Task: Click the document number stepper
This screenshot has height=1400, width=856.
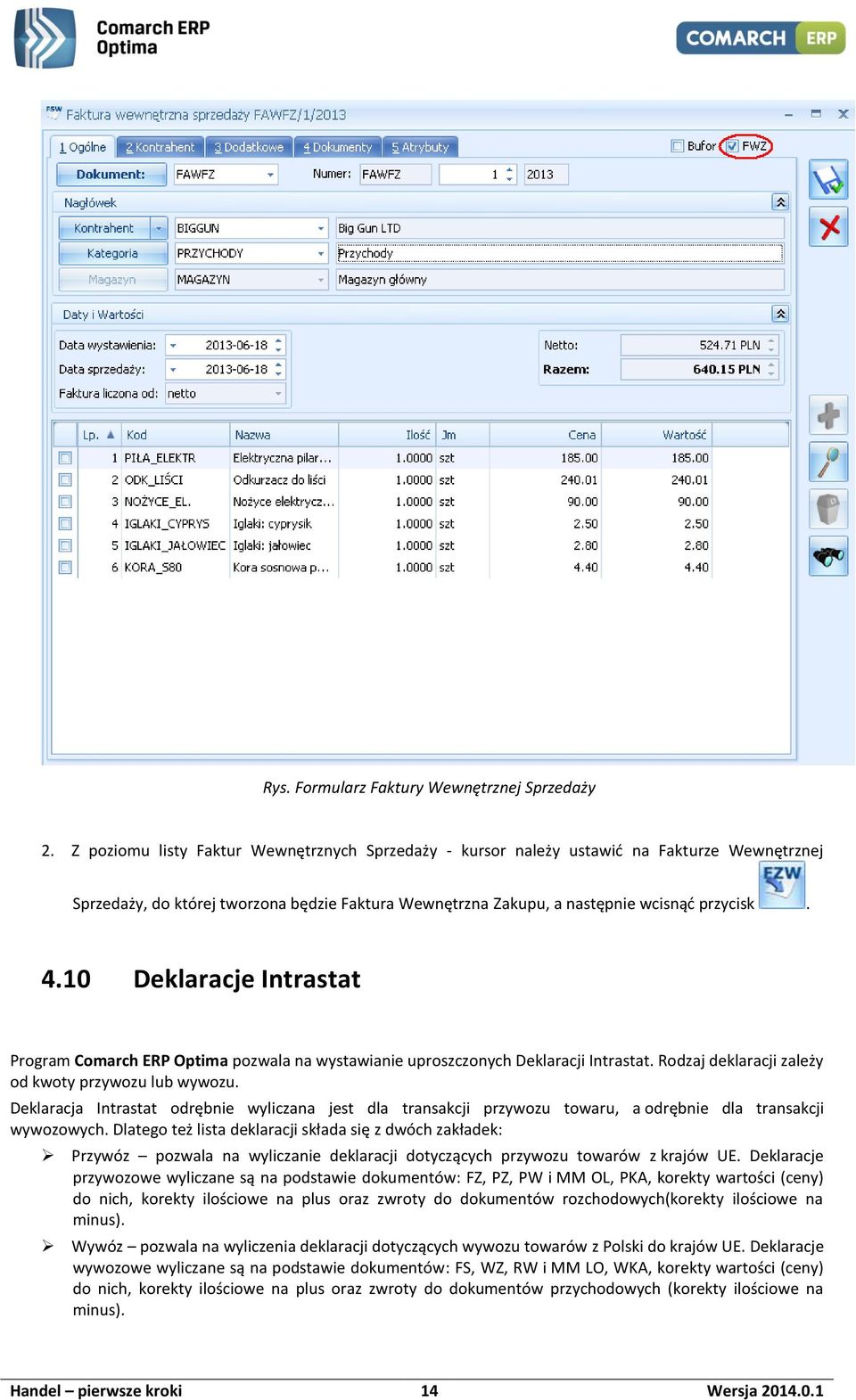Action: click(509, 175)
